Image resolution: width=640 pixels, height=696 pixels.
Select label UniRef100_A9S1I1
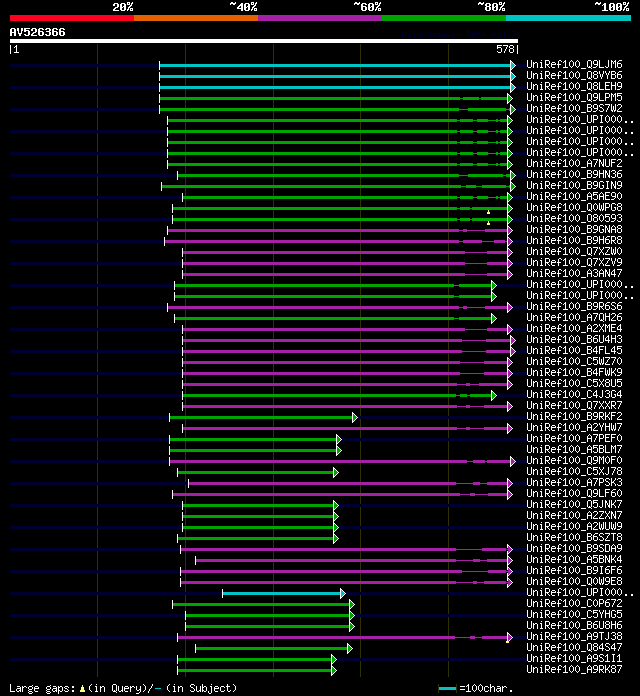[x=574, y=658]
